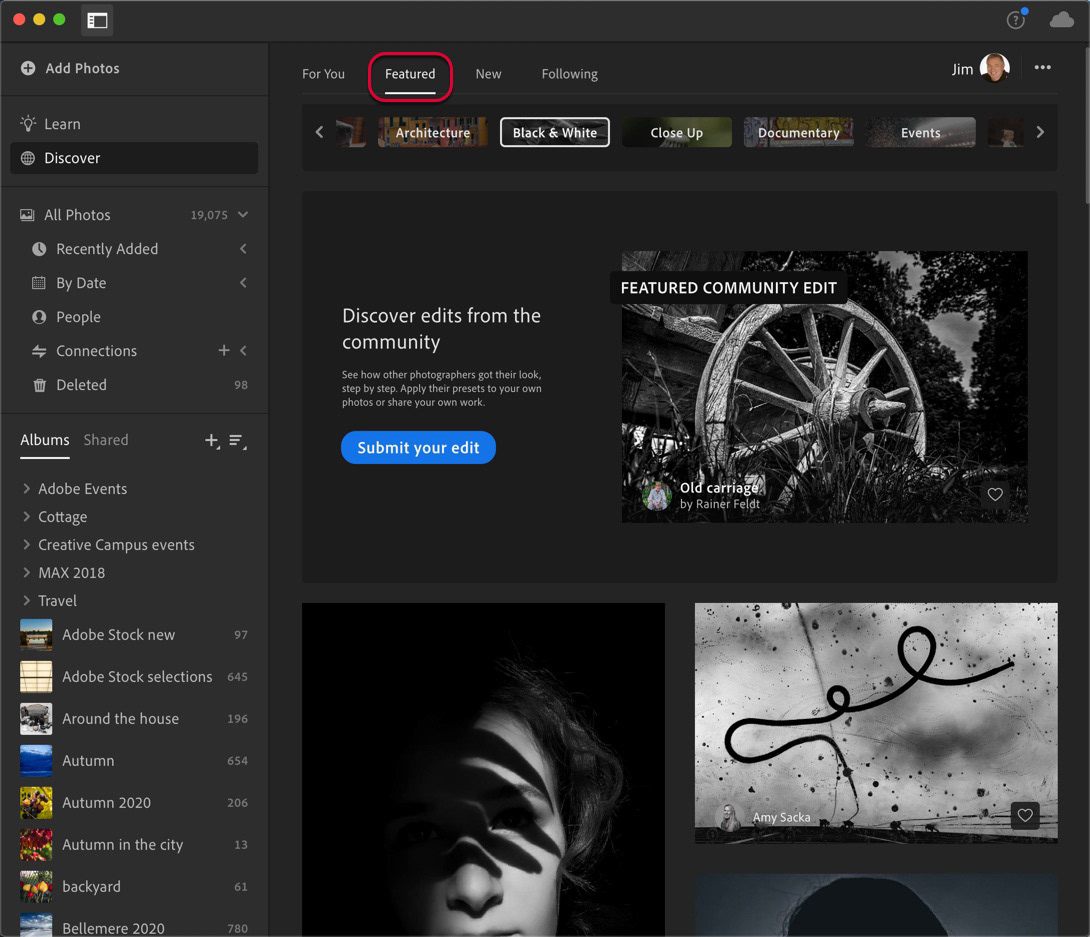Screen dimensions: 1090x937
Task: Click the Add Photos plus icon
Action: point(28,68)
